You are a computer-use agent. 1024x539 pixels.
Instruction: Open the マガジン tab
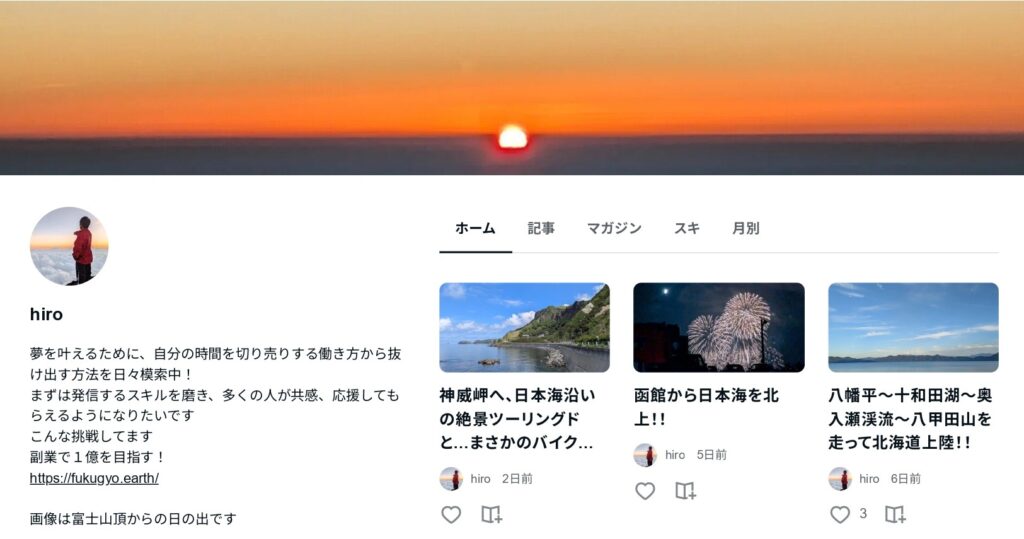click(x=614, y=229)
